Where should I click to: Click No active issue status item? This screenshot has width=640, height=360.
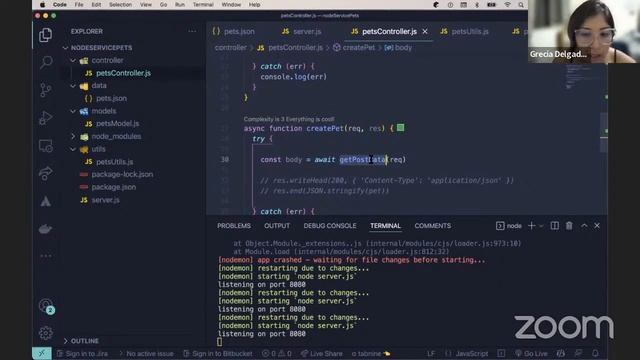146,353
